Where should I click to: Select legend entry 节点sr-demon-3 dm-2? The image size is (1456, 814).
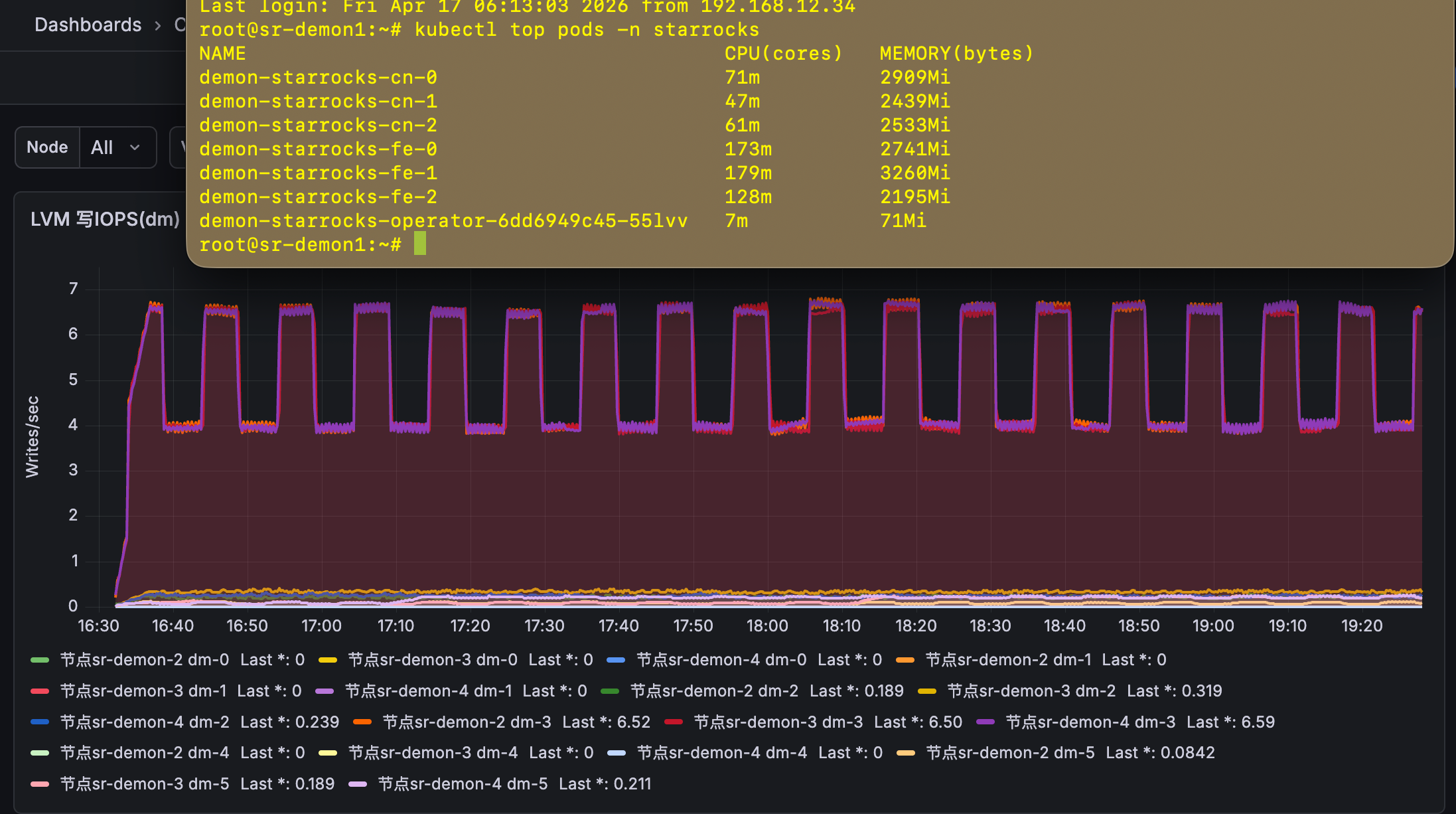[x=1031, y=691]
